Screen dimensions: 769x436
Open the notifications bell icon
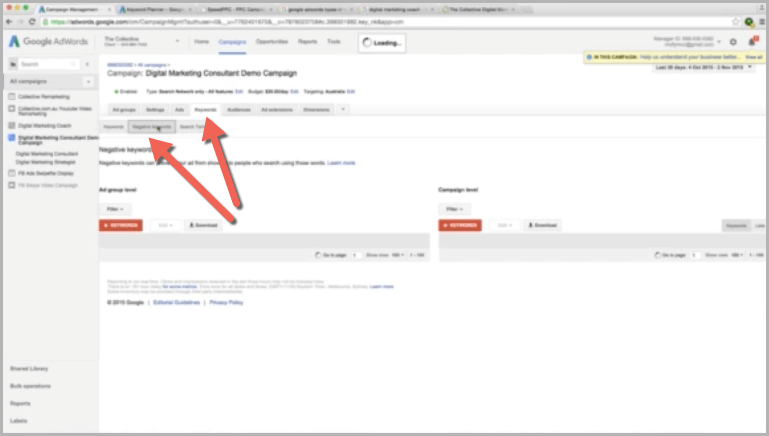point(752,42)
